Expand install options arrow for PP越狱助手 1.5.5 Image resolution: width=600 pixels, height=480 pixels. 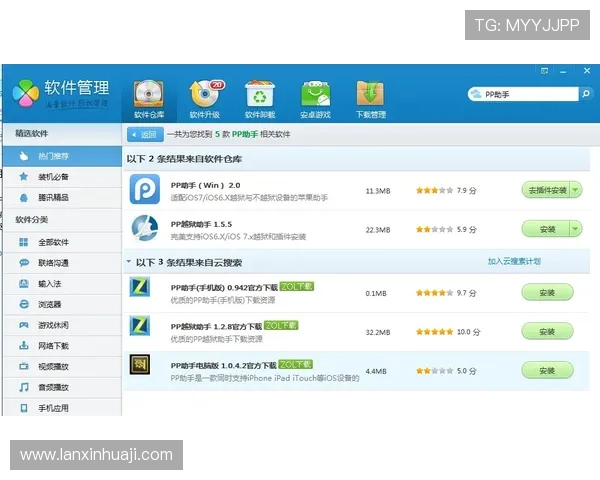coord(576,229)
